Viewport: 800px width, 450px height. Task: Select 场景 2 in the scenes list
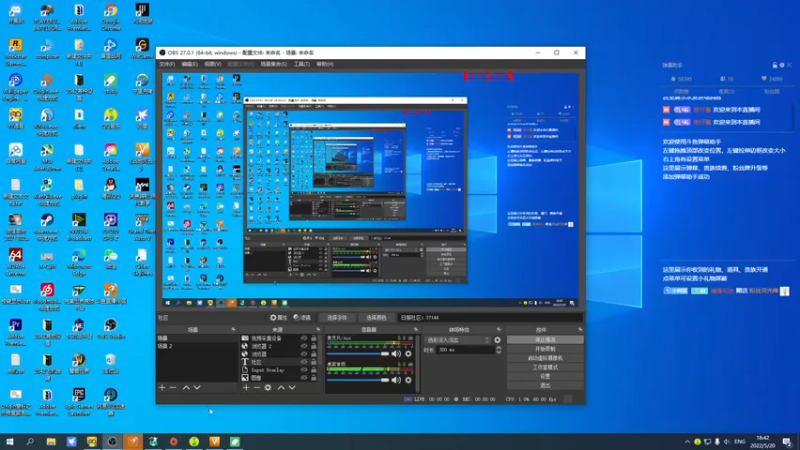pos(196,346)
